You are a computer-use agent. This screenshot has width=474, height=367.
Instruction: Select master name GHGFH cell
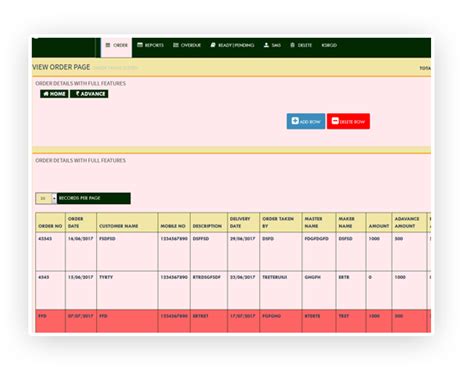319,290
